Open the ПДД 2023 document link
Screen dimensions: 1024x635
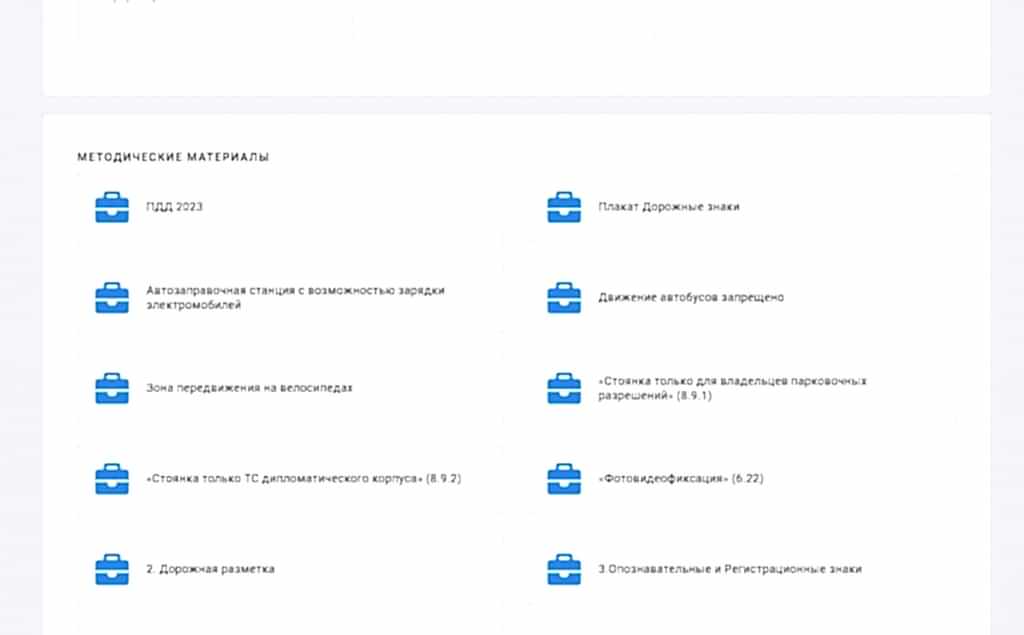point(174,207)
